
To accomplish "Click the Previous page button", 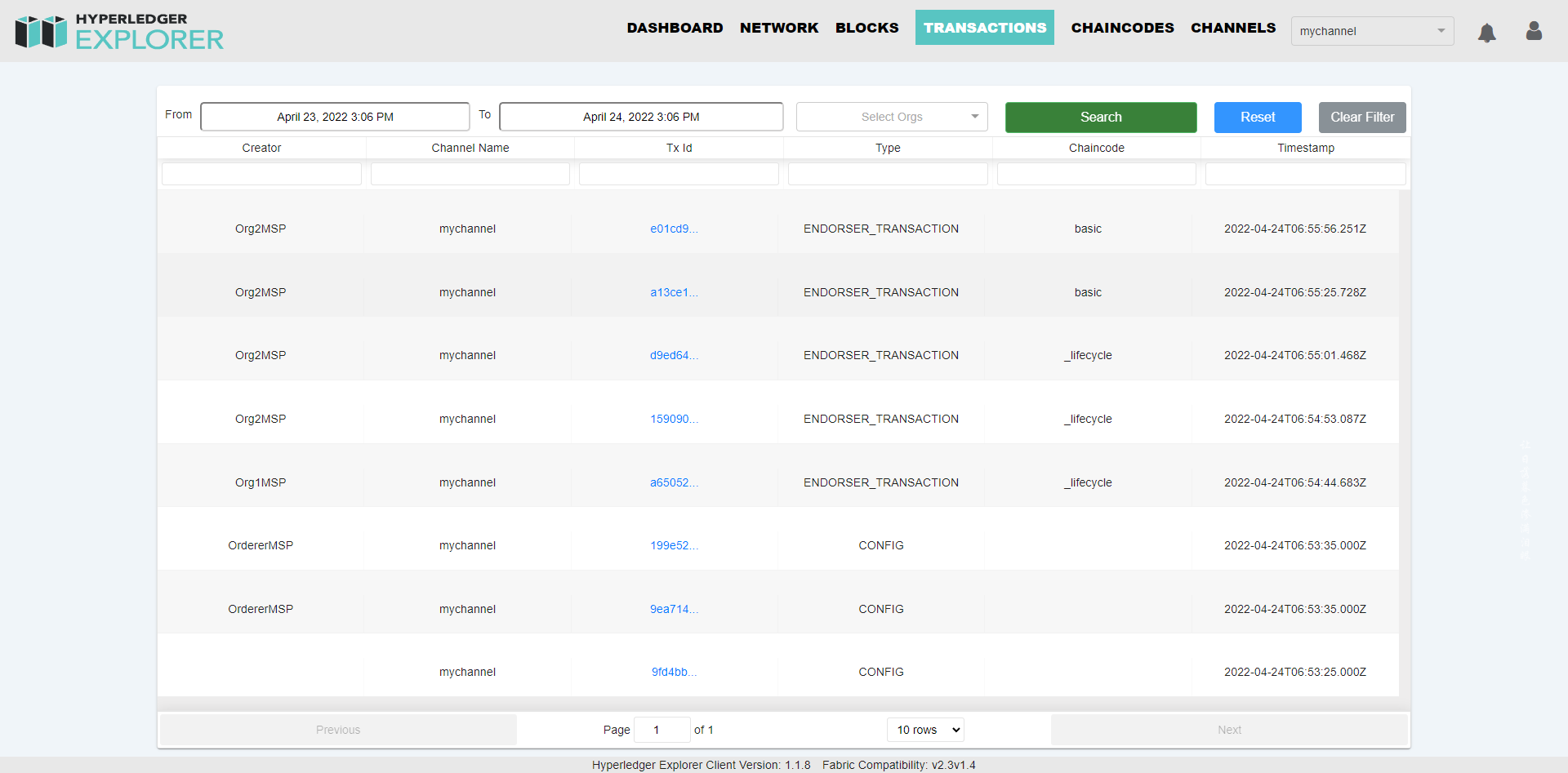I will 338,730.
